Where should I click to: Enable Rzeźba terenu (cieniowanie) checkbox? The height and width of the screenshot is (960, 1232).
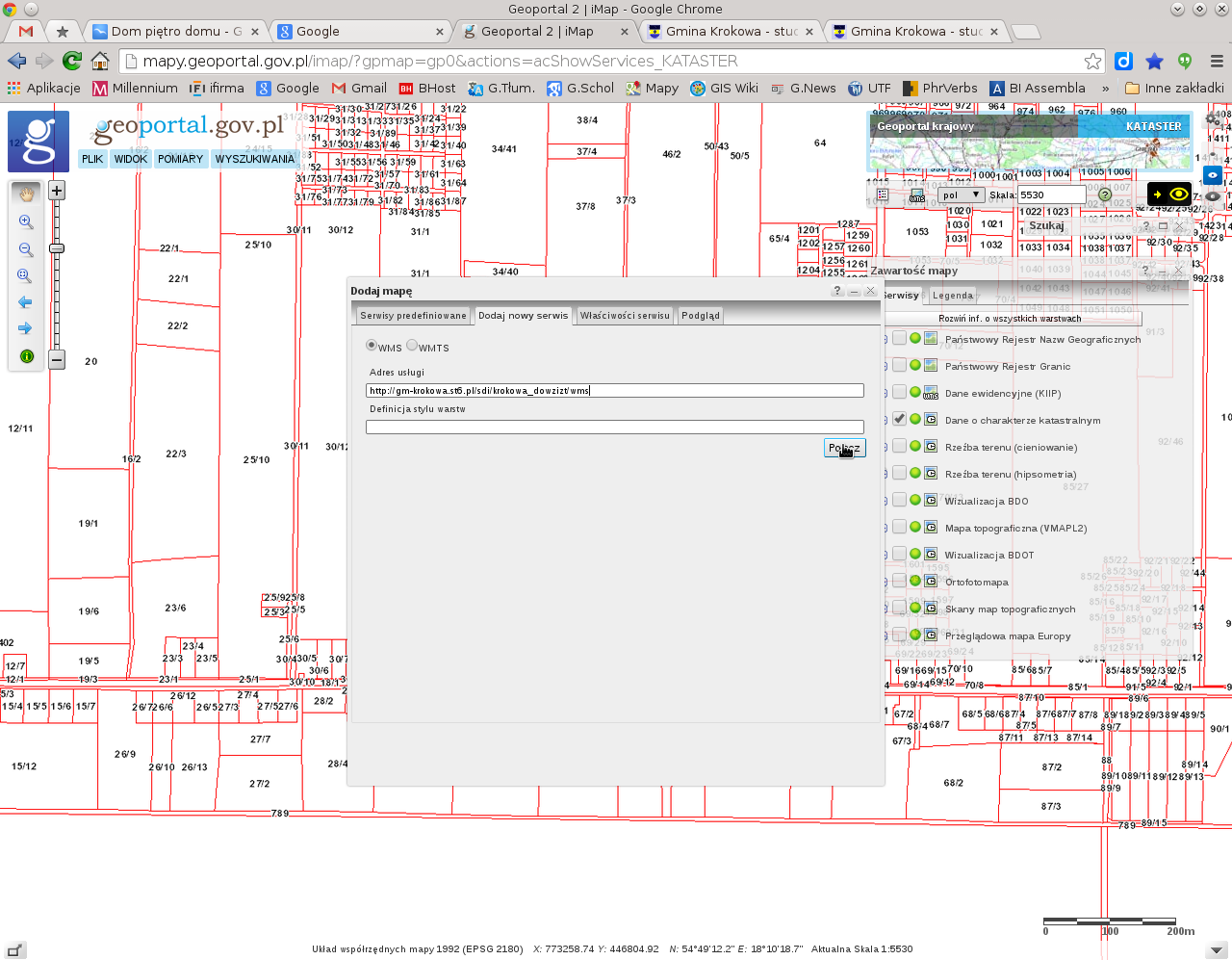pos(899,447)
